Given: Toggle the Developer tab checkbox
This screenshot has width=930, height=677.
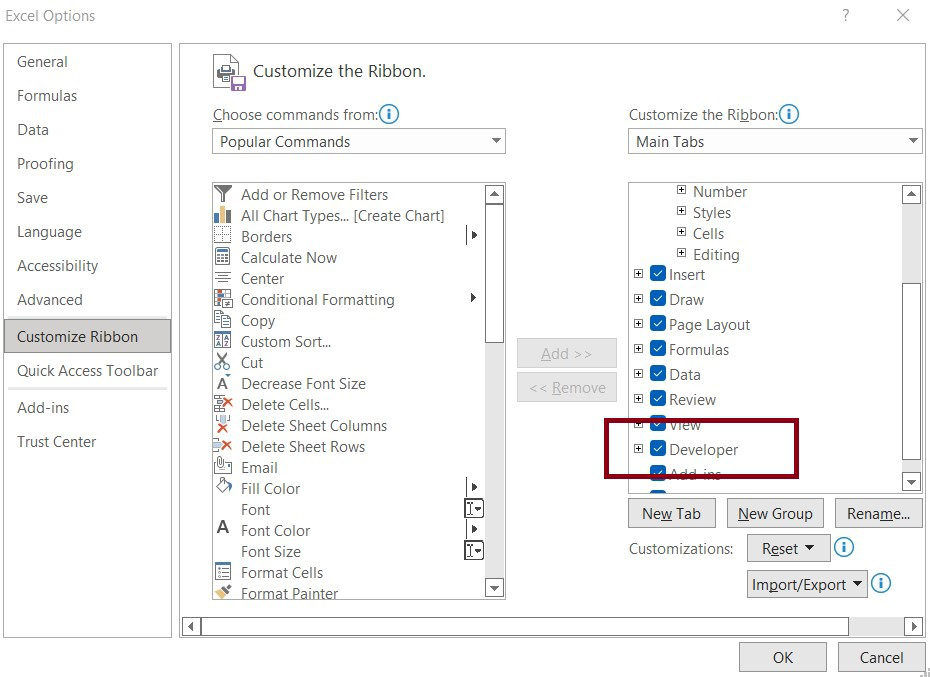Looking at the screenshot, I should click(x=658, y=448).
